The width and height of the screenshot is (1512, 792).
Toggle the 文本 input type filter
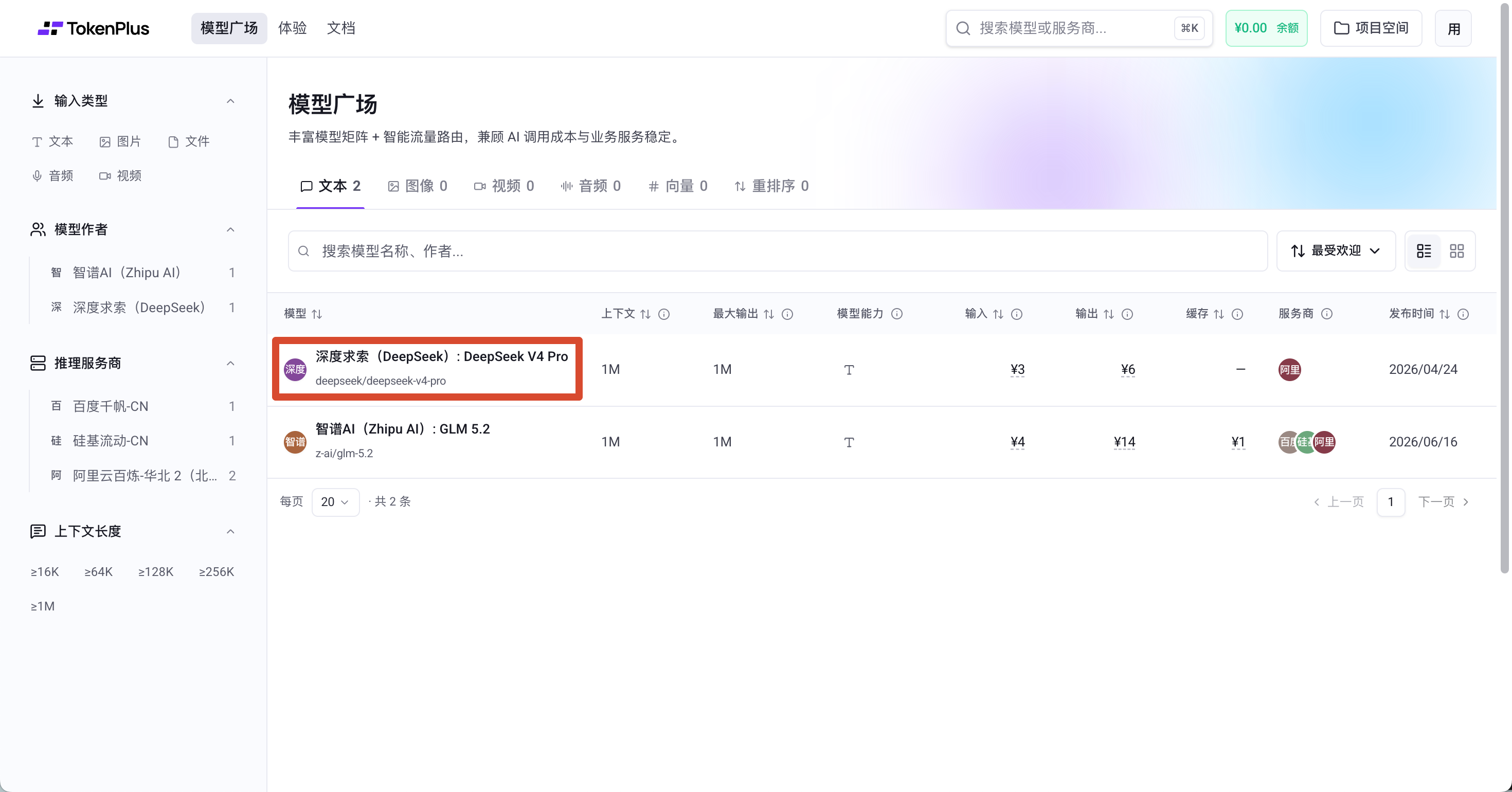pyautogui.click(x=52, y=141)
